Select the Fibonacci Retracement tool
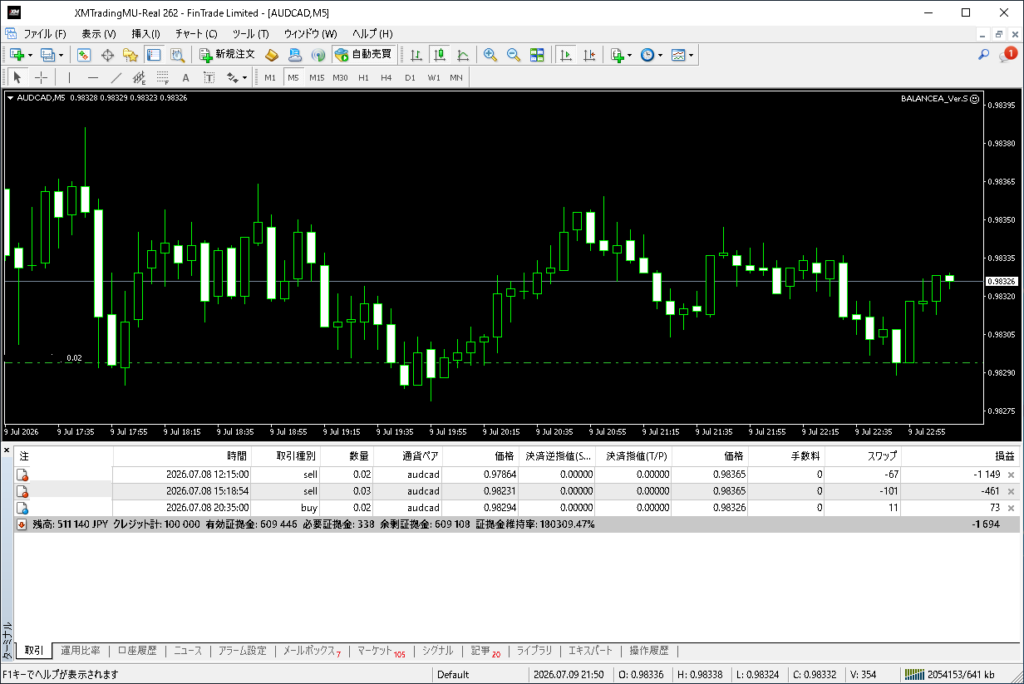Screen dimensions: 1024x684 pos(163,78)
